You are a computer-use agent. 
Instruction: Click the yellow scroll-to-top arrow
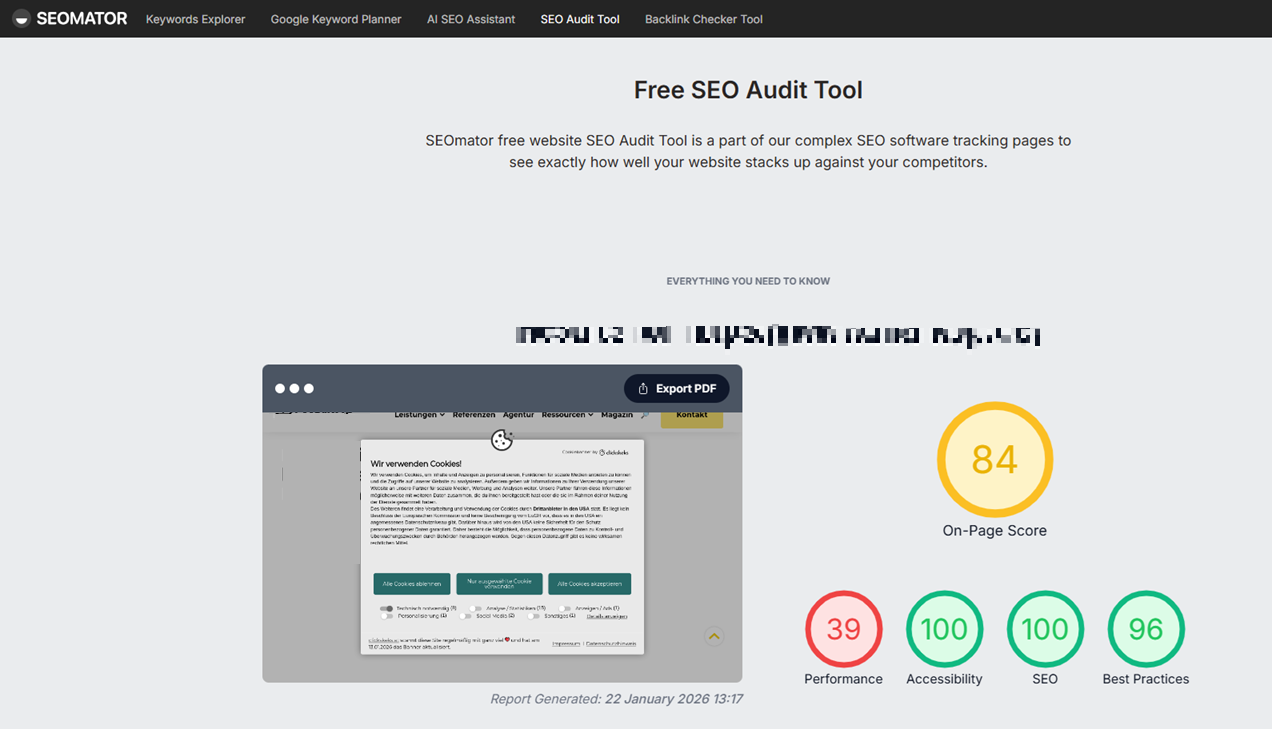point(714,636)
